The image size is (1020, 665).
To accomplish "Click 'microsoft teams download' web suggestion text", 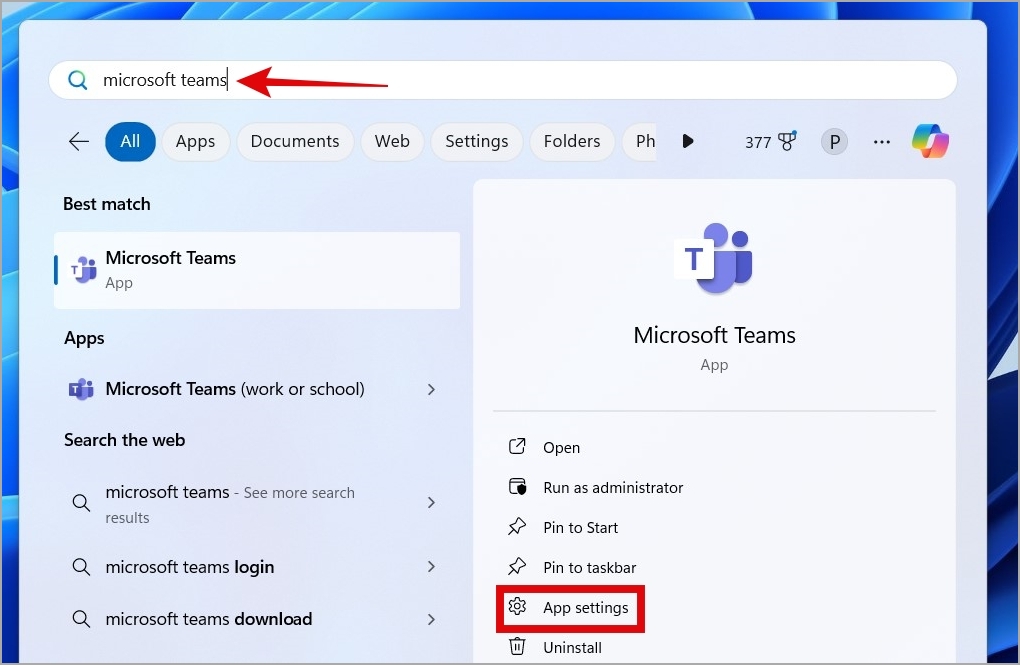I will point(209,619).
